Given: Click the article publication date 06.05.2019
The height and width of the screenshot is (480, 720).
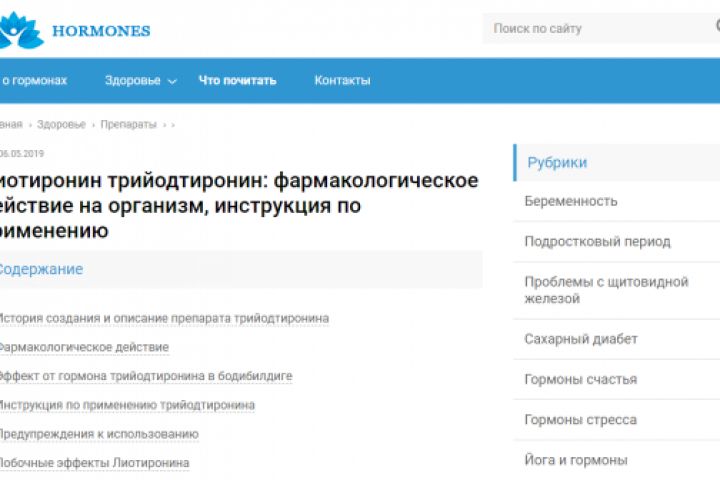Looking at the screenshot, I should click(22, 153).
